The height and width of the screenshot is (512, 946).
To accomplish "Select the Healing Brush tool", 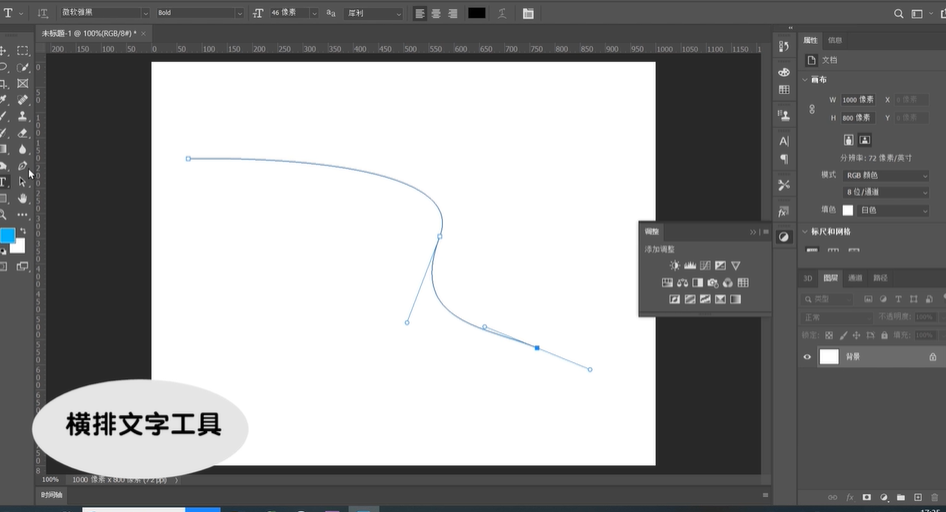I will 23,100.
